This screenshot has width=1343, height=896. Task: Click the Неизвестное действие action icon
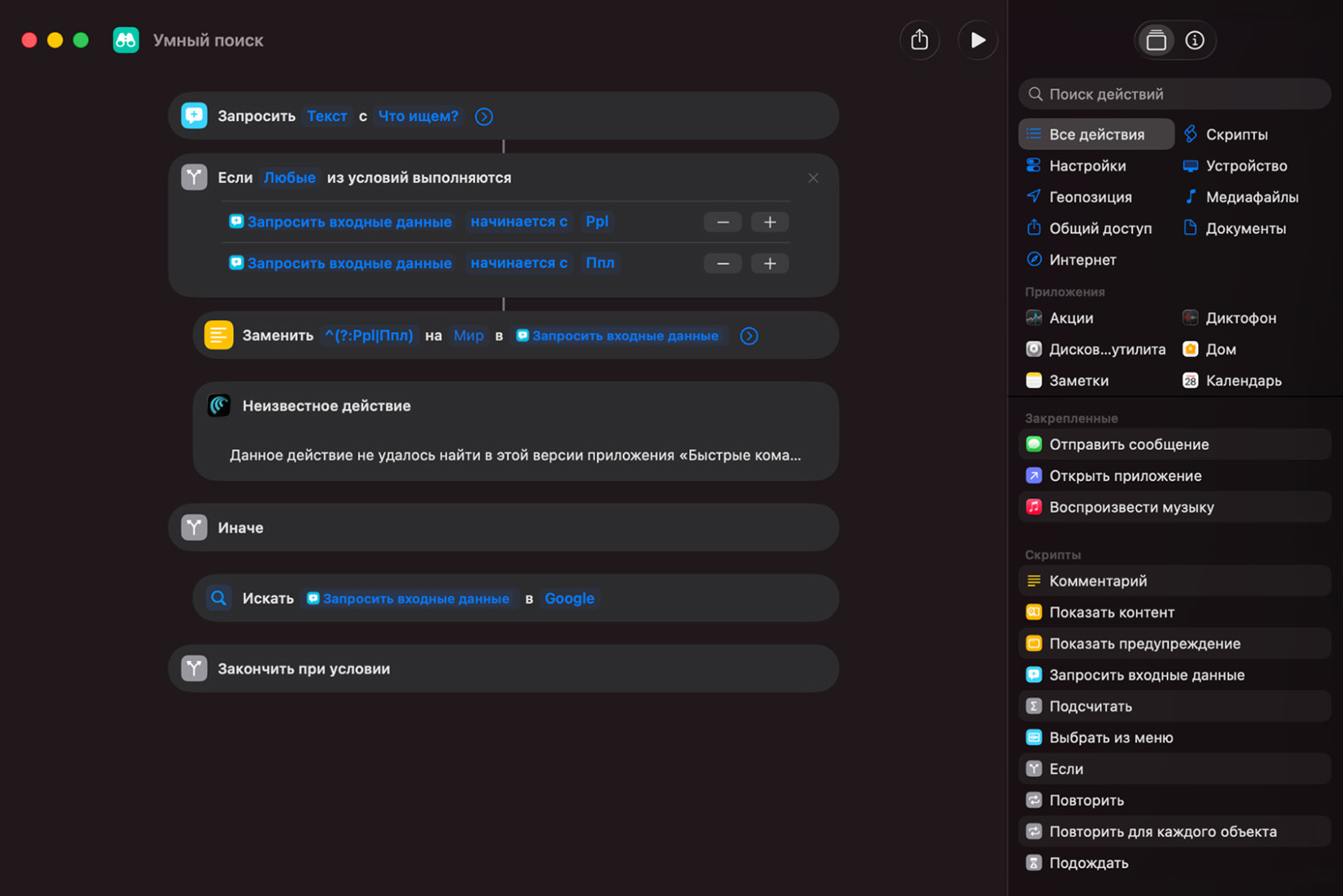(x=219, y=406)
